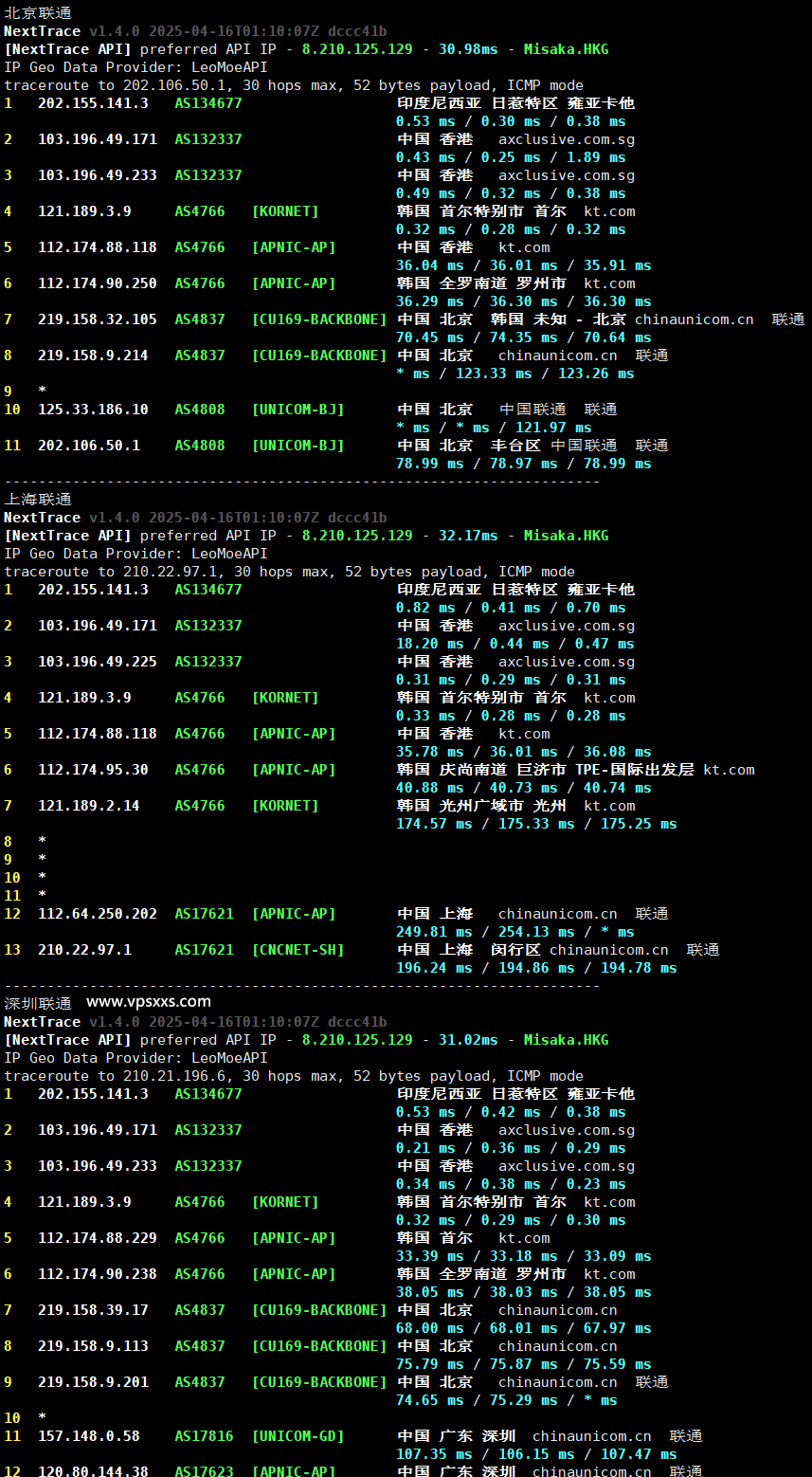Select hop IP 112.64.250.202

[98, 914]
